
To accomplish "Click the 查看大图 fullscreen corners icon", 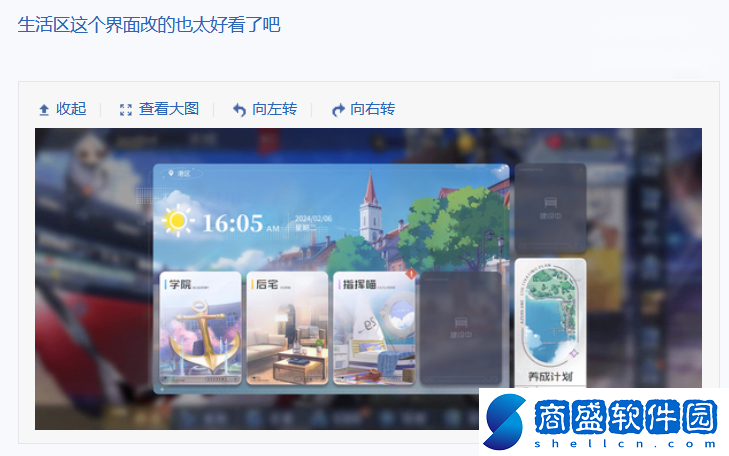I will (126, 110).
